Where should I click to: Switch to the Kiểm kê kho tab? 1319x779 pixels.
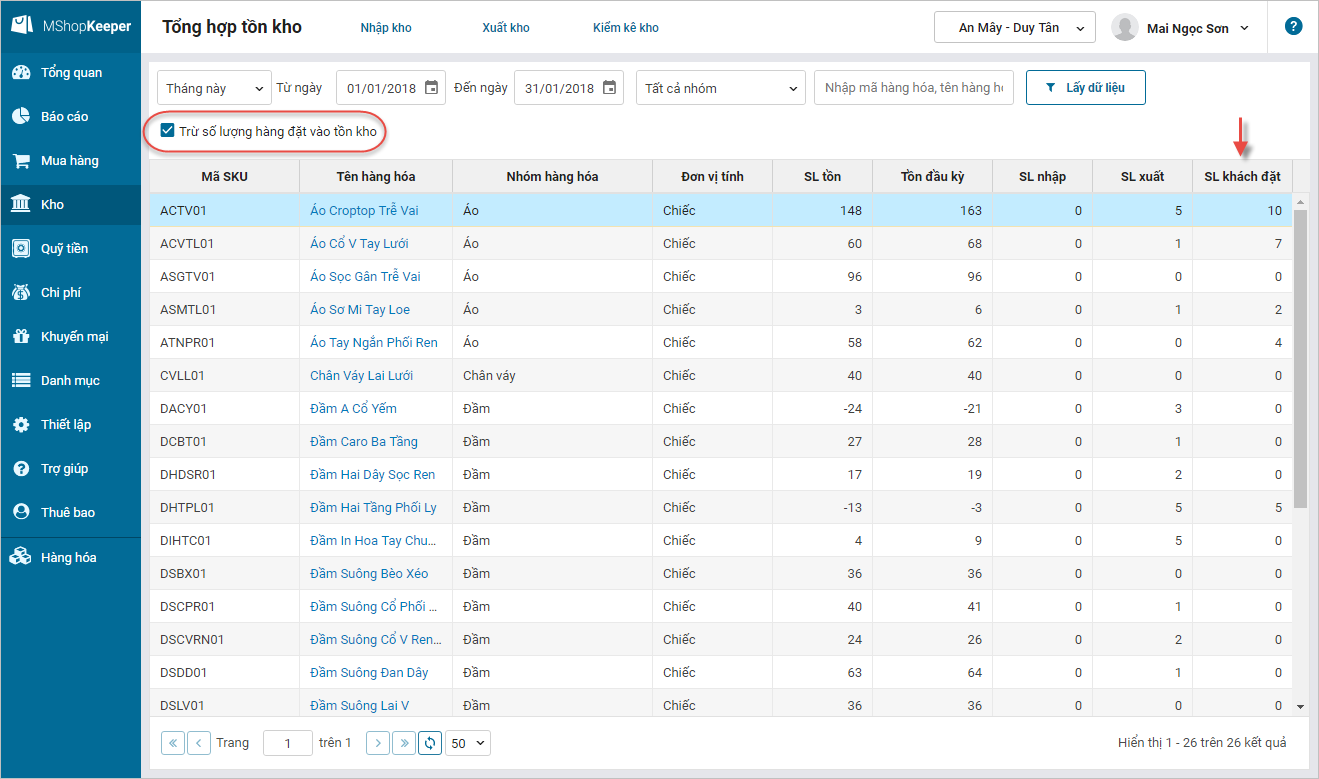coord(625,28)
